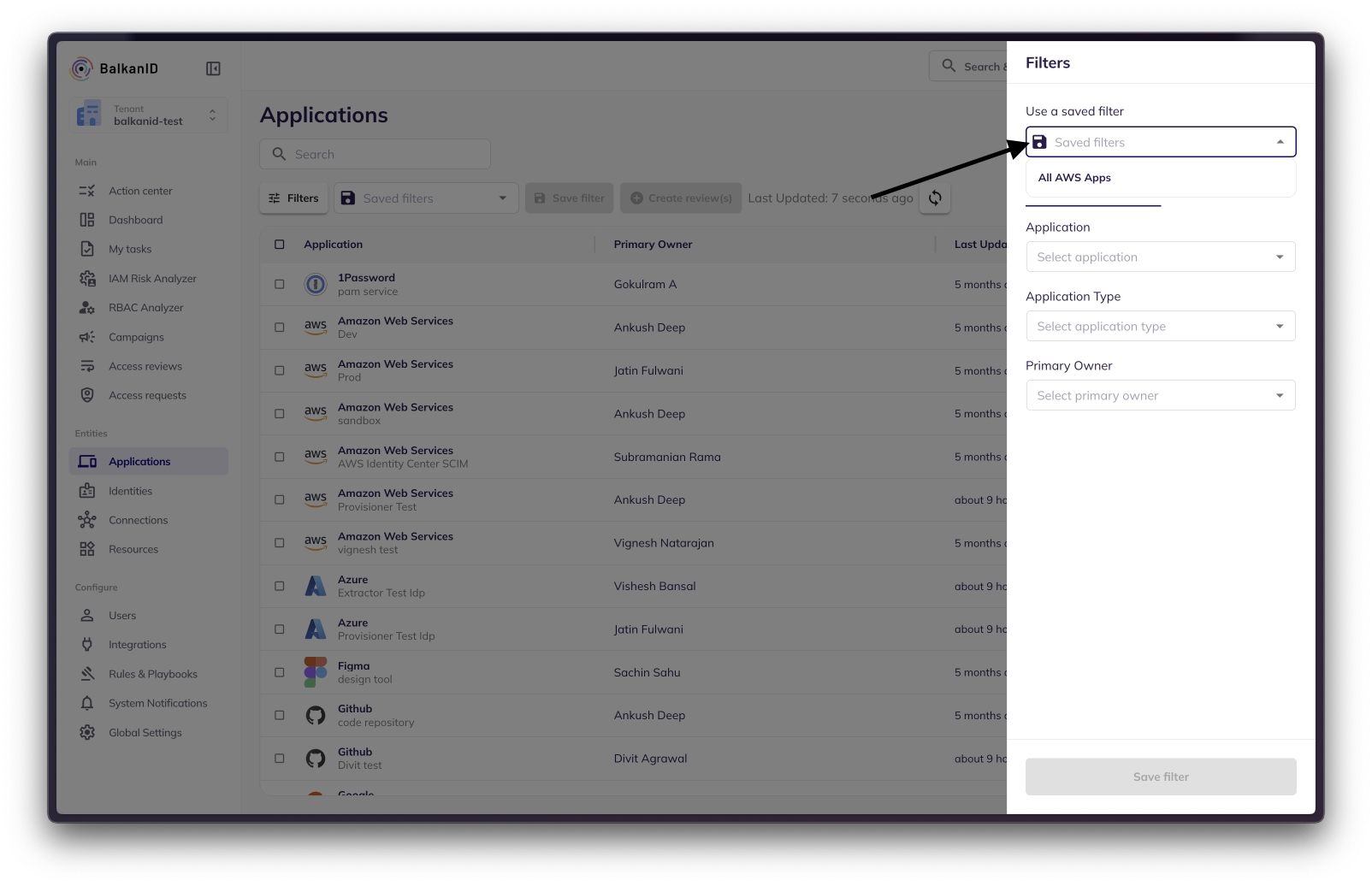This screenshot has height=886, width=1372.
Task: Open Global Settings gear icon
Action: click(x=87, y=733)
